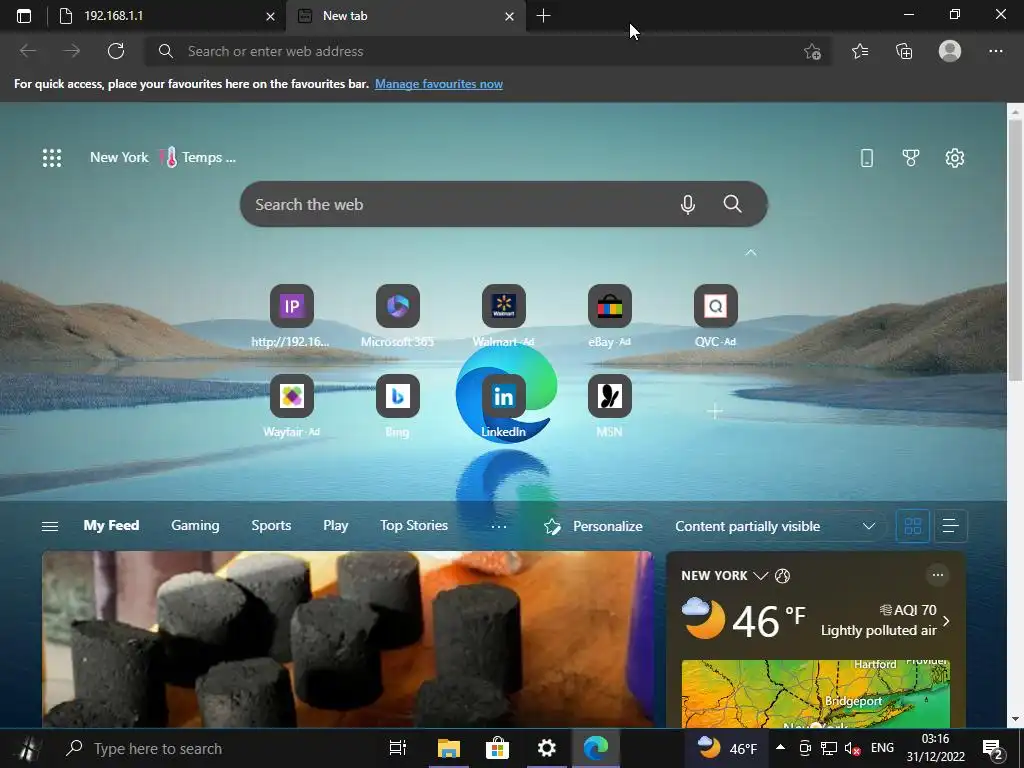Add this page to favourites star
Screen dimensions: 1024x768
812,52
